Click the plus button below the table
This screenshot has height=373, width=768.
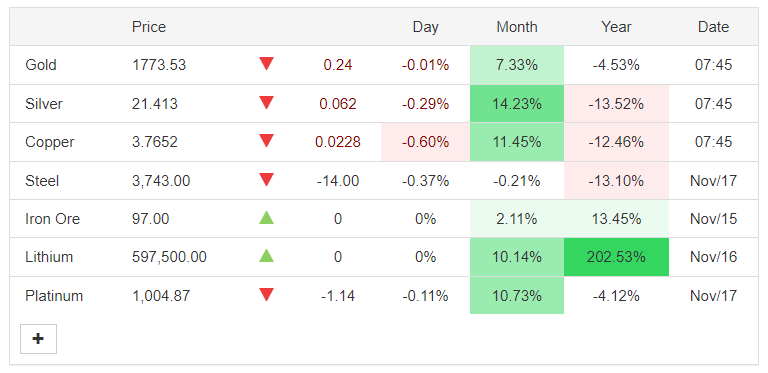(38, 339)
